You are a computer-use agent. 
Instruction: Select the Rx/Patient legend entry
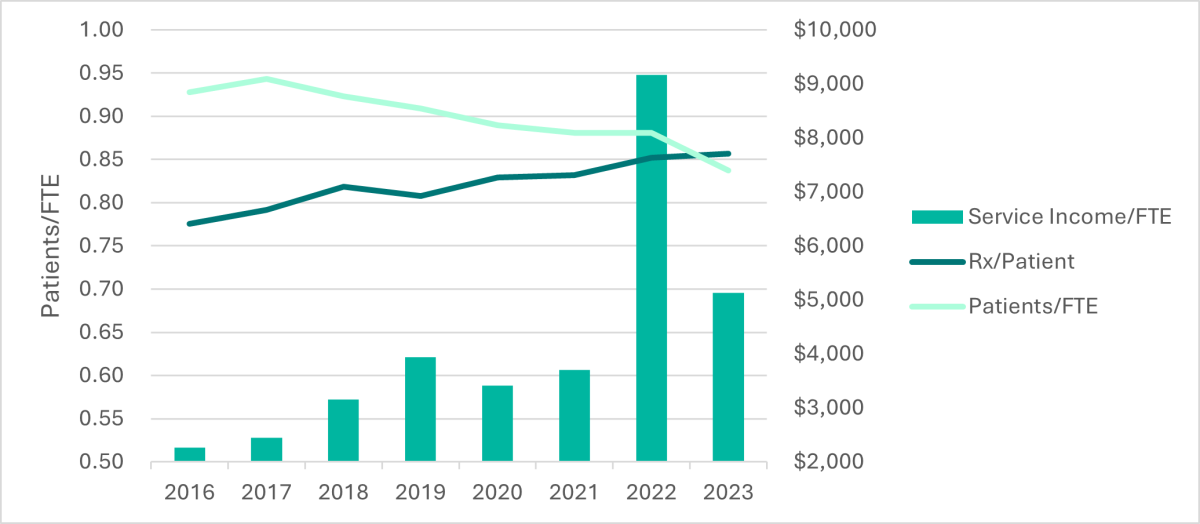[1020, 261]
